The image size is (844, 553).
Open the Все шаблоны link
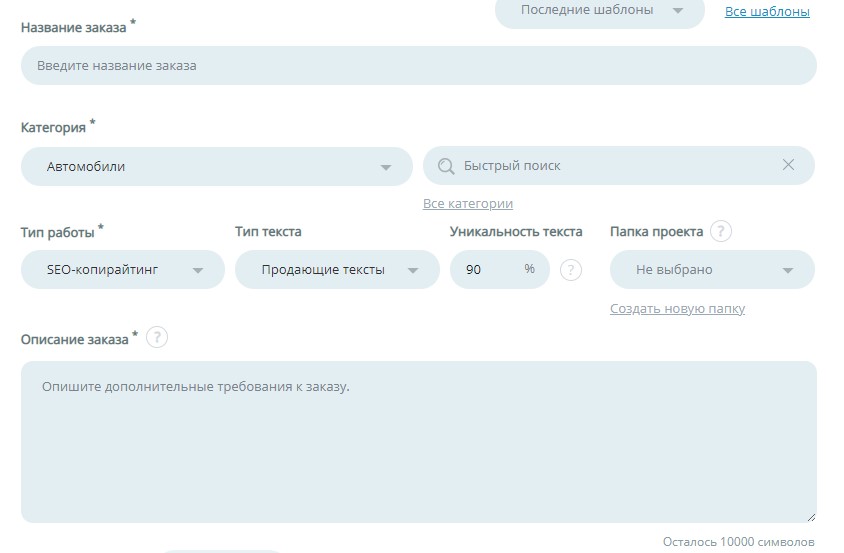(767, 11)
